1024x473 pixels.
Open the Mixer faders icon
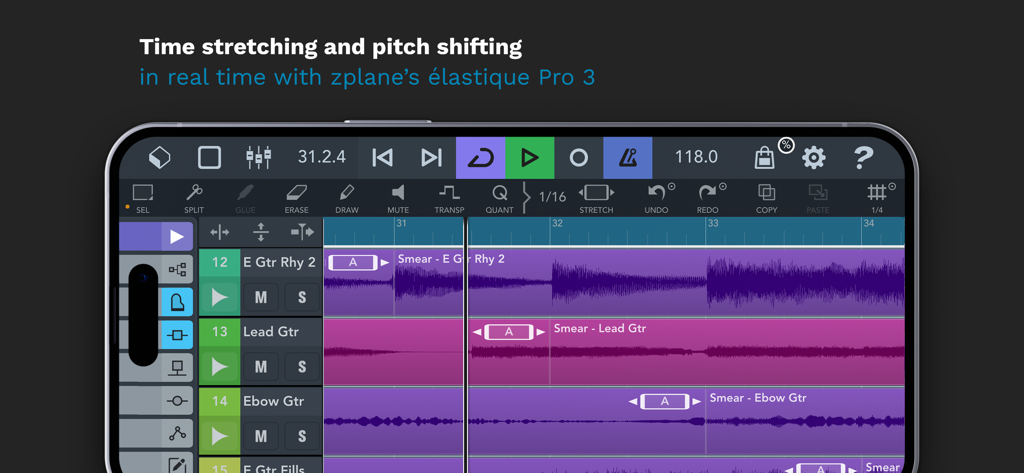pos(259,157)
